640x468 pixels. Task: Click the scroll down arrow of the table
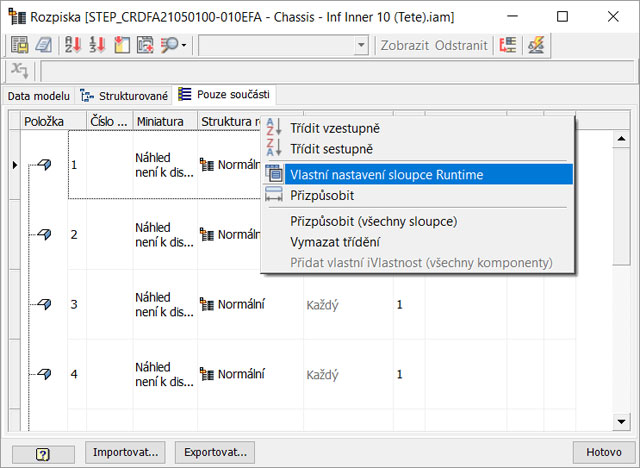(x=621, y=422)
